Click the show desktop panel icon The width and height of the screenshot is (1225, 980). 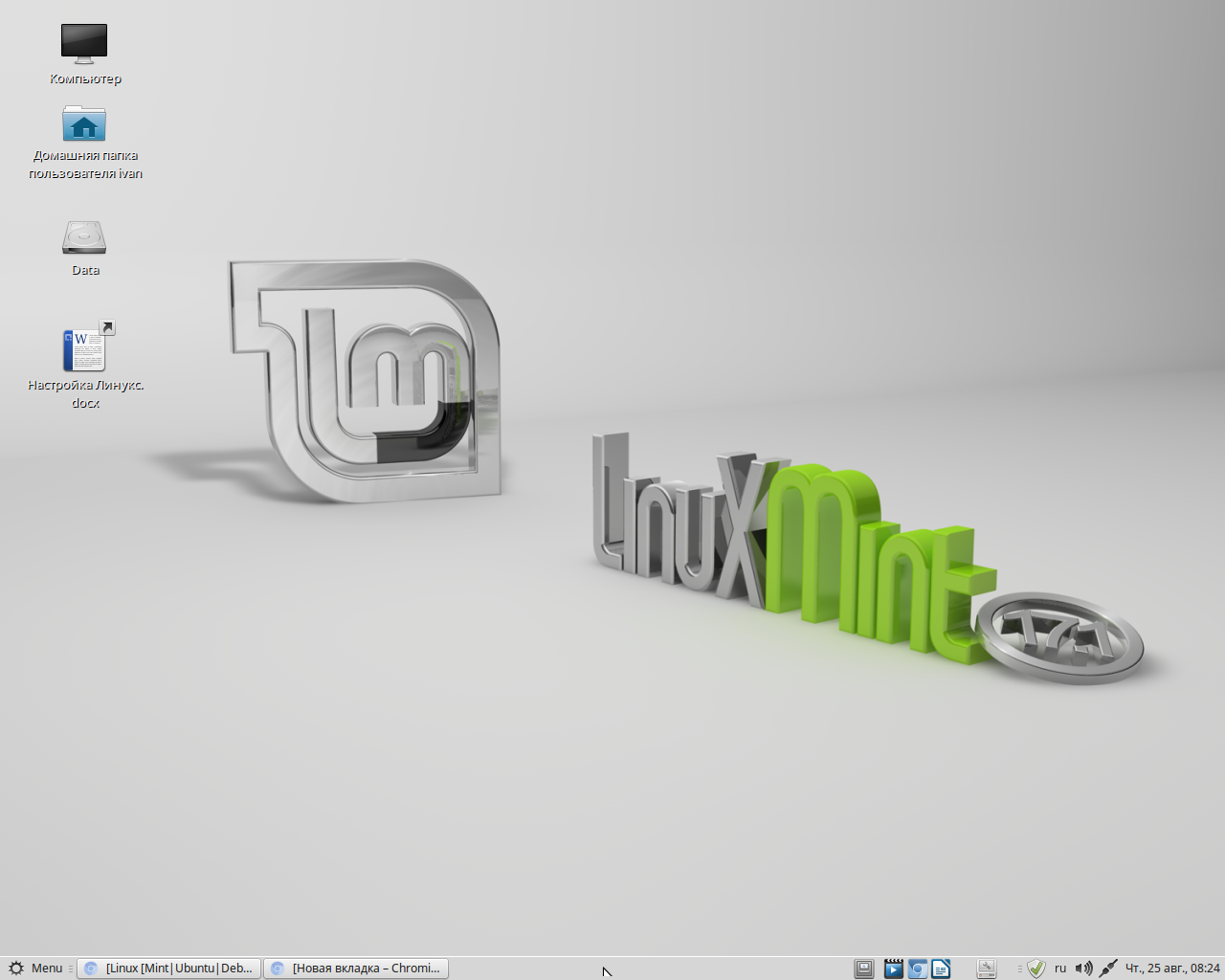[x=864, y=969]
